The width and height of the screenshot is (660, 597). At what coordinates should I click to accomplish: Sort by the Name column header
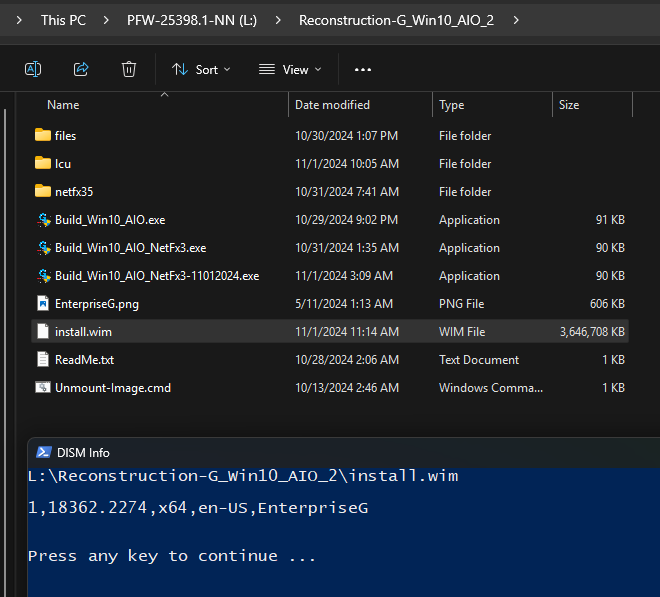click(x=63, y=105)
